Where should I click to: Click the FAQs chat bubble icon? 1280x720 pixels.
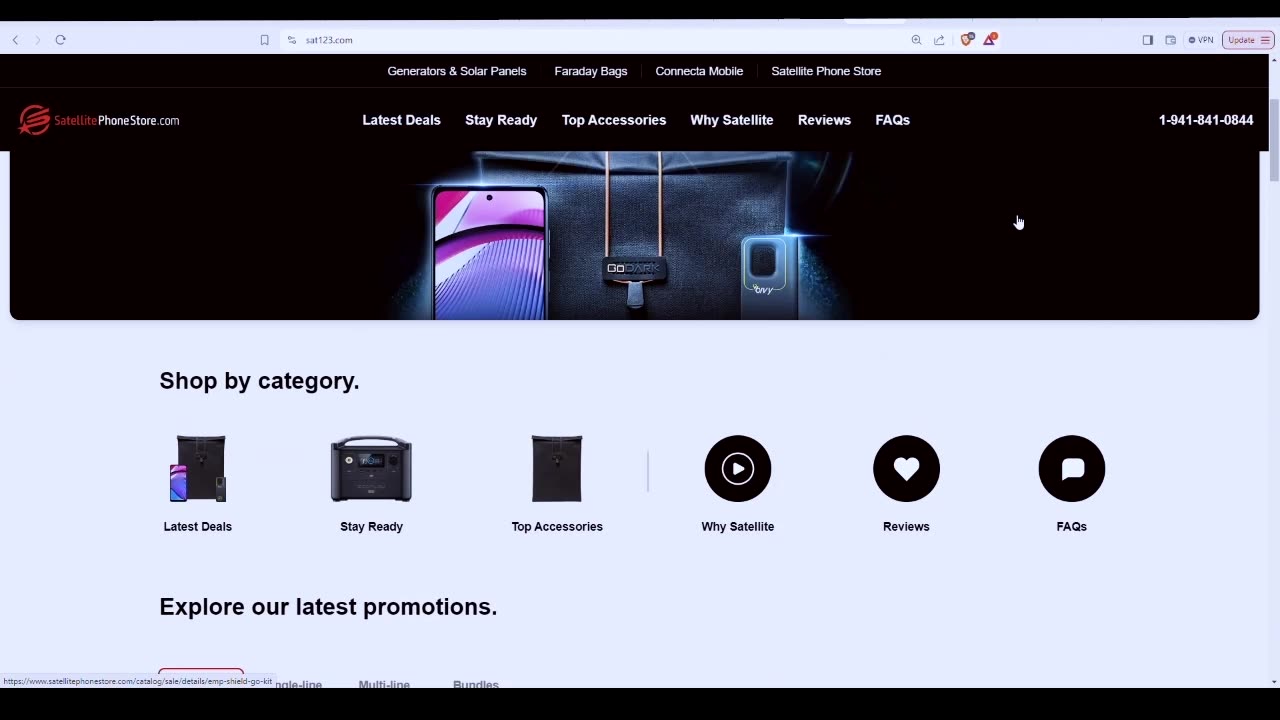(1072, 468)
